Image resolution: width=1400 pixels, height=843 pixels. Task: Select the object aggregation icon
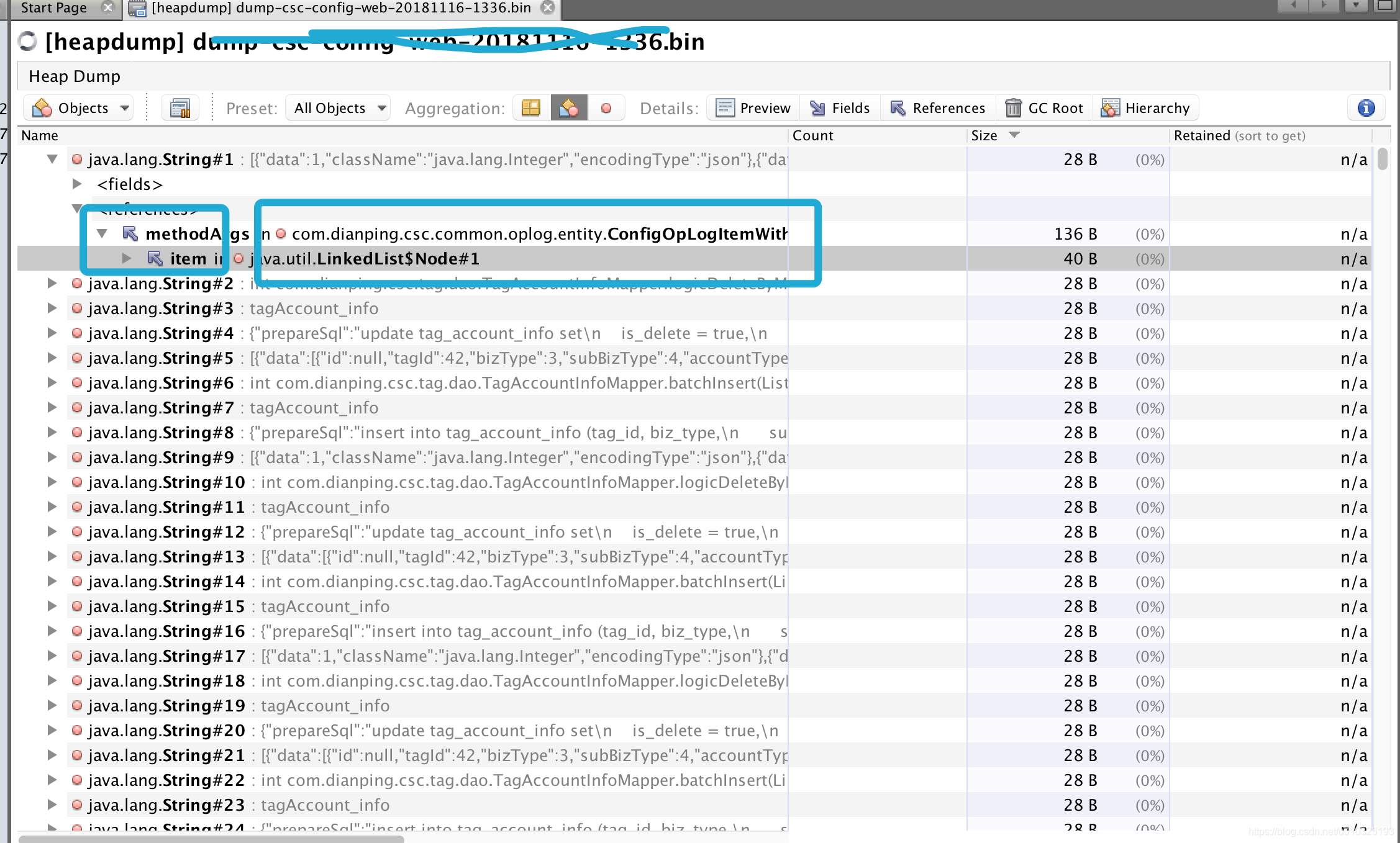pyautogui.click(x=569, y=107)
